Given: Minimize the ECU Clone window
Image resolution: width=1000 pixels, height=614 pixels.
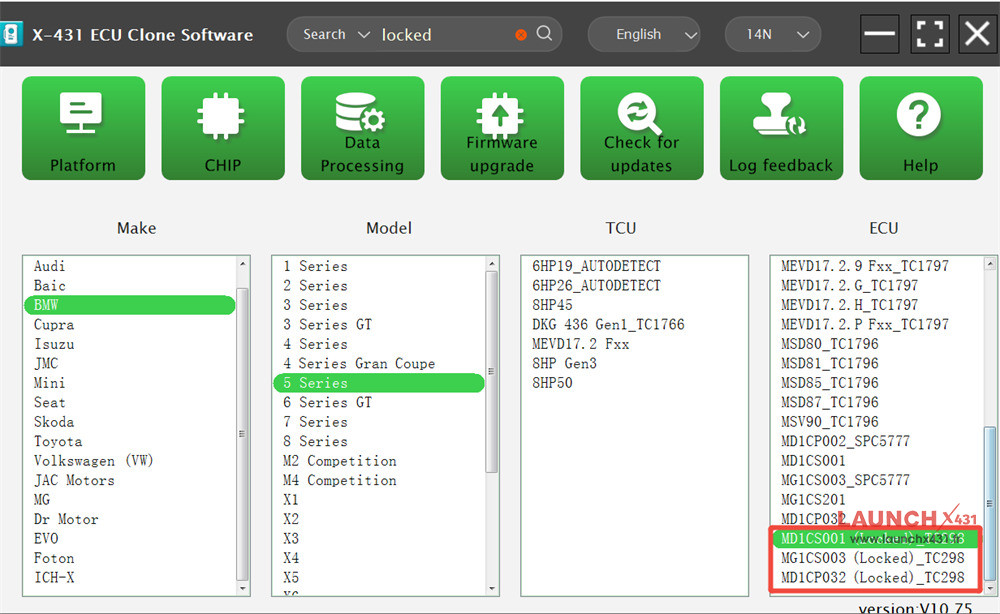Looking at the screenshot, I should coord(879,34).
